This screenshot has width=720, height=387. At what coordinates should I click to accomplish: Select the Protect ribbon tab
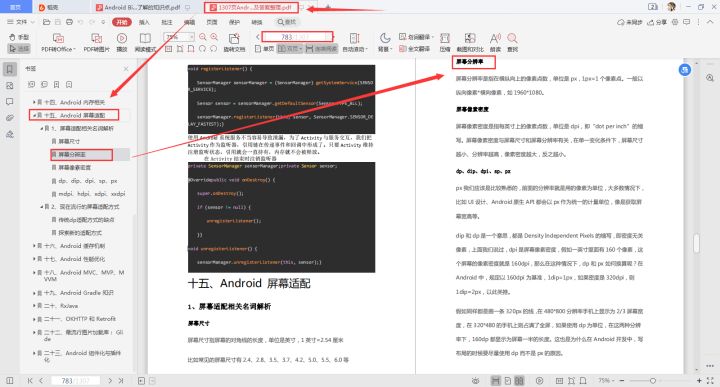click(234, 22)
